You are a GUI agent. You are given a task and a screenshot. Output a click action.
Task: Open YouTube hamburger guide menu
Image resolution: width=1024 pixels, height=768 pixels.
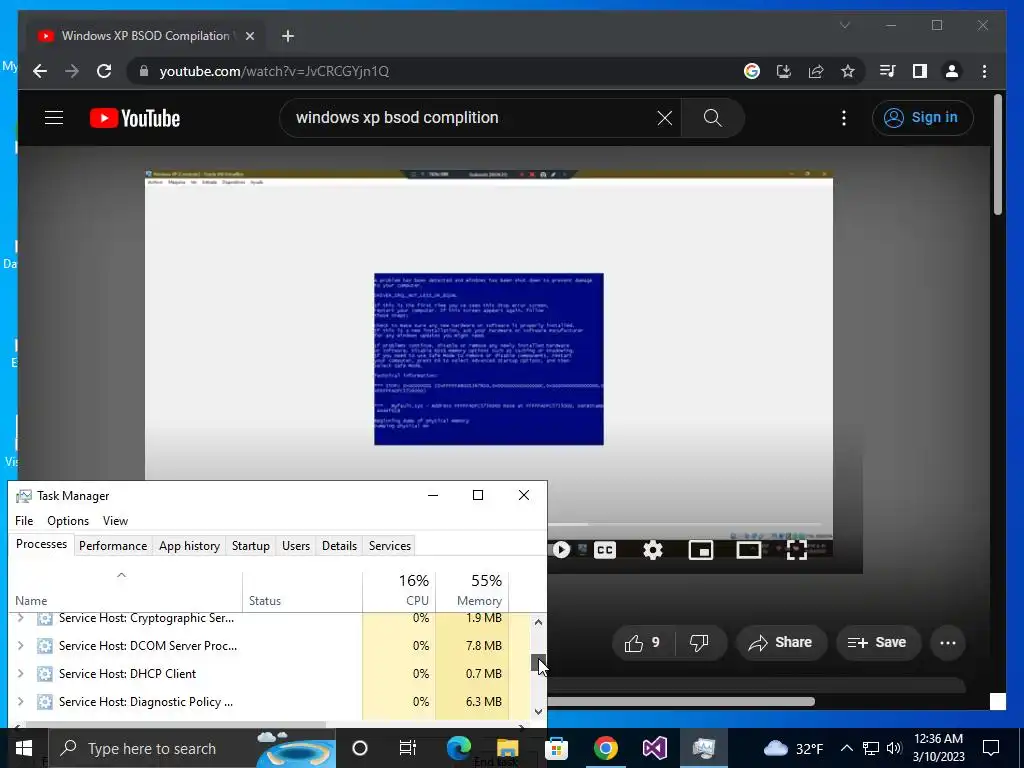54,118
